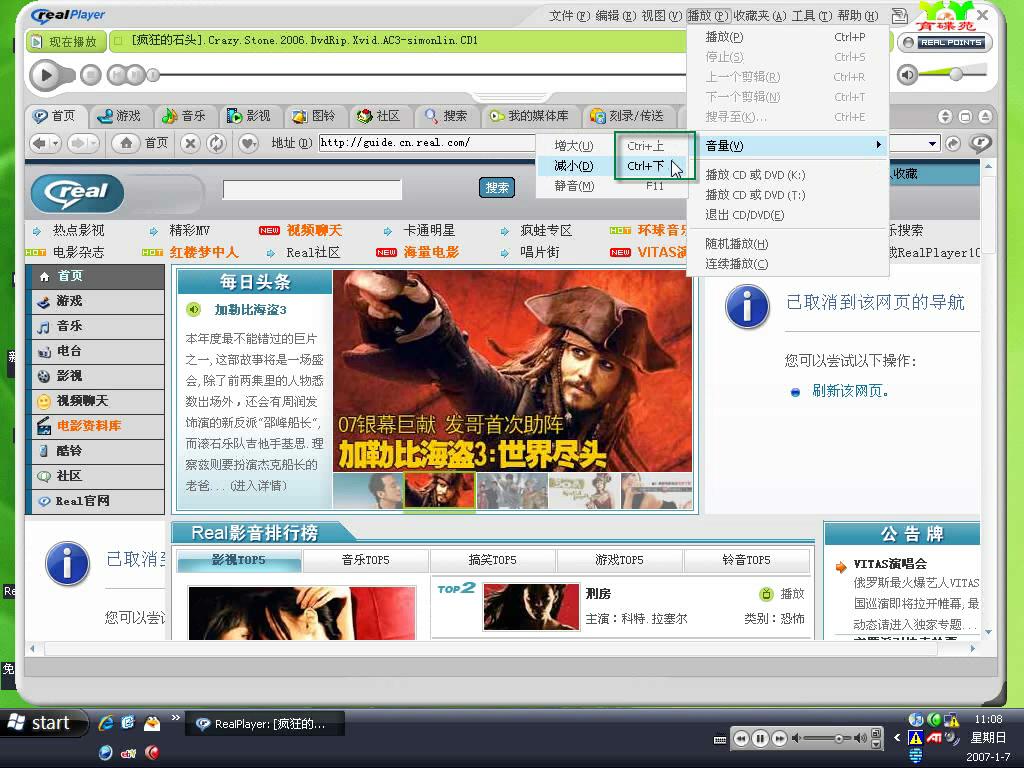Choose 连续播放(C) from the play menu

coord(788,264)
